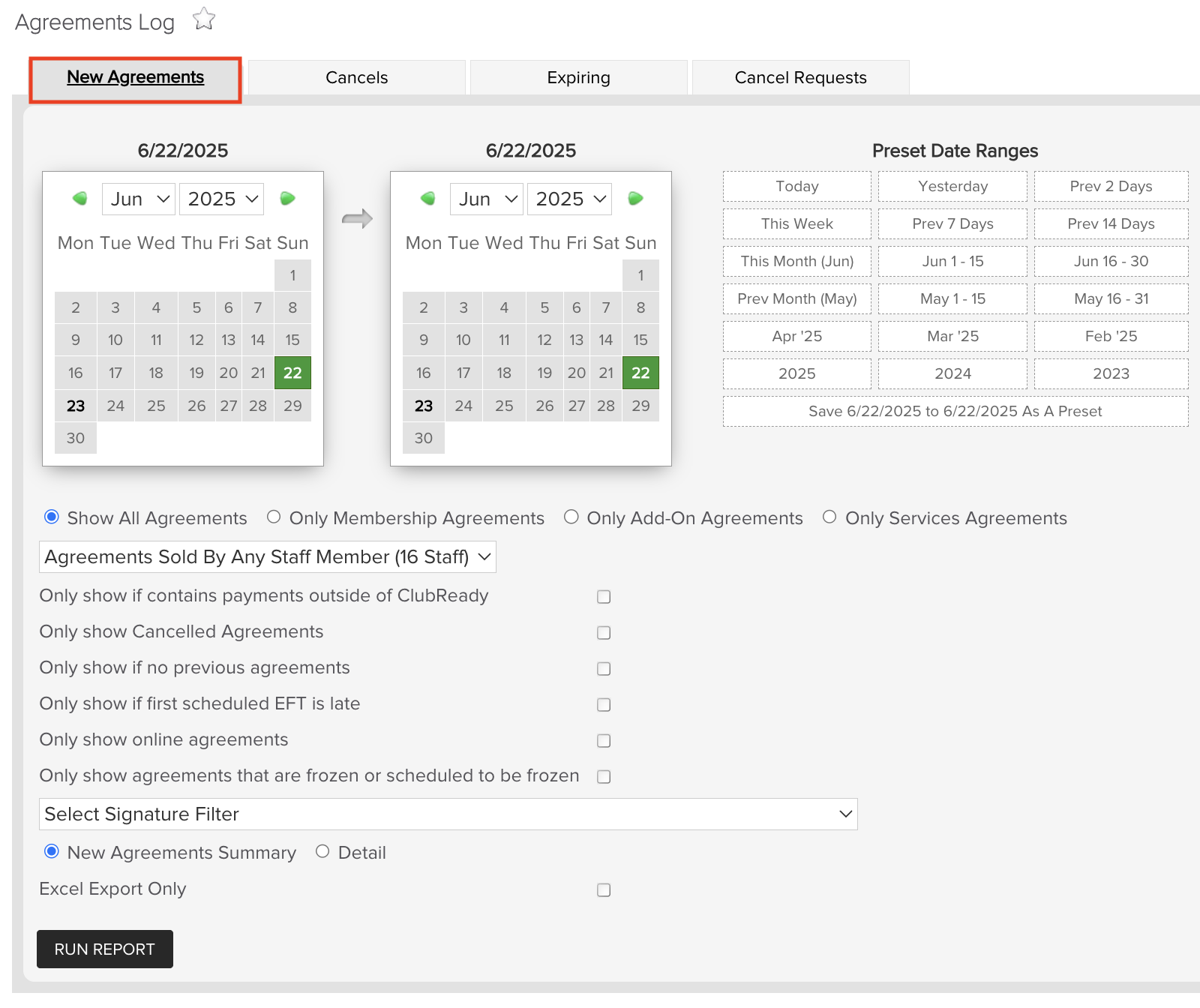Choose Jun 1 - 15 preset
The width and height of the screenshot is (1200, 1008).
pyautogui.click(x=953, y=262)
